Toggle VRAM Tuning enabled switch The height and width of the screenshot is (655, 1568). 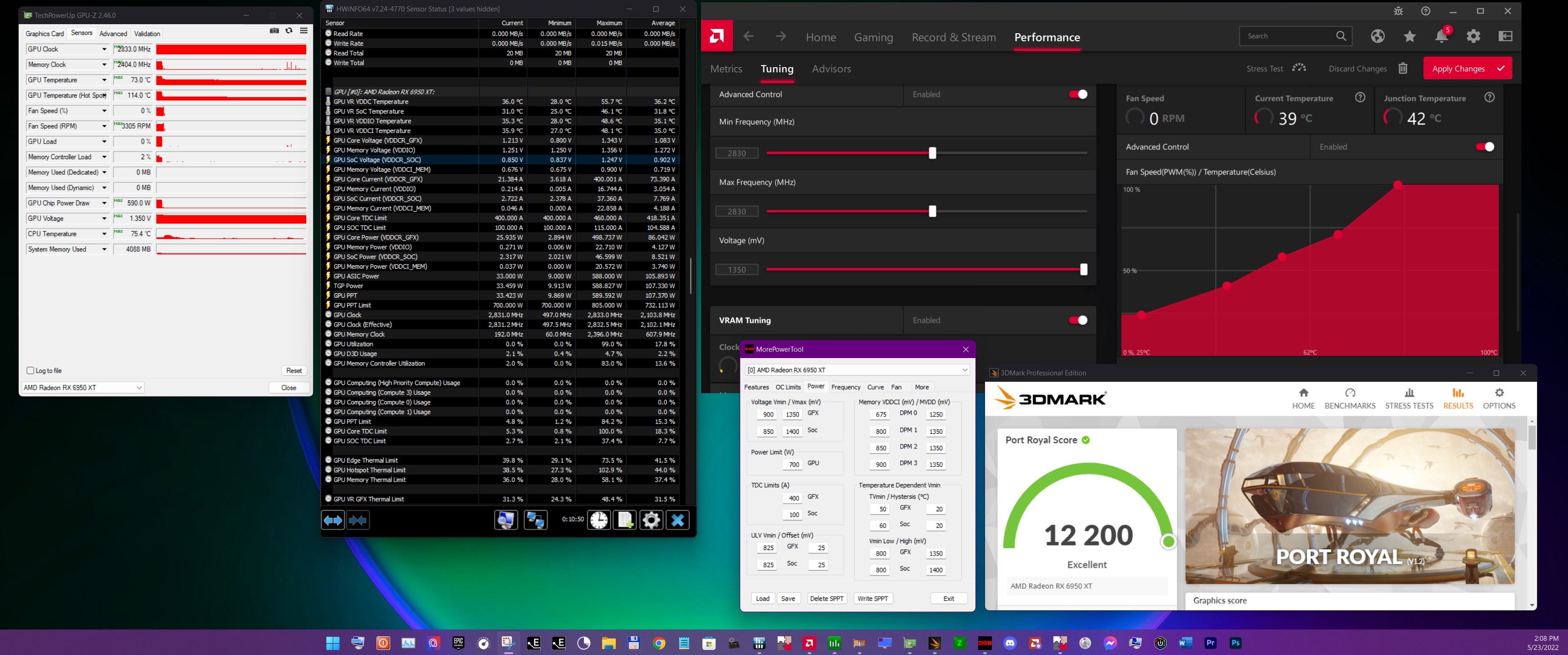(x=1078, y=321)
